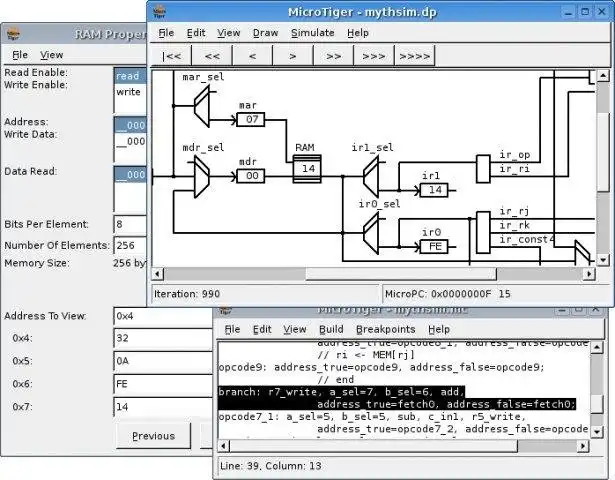615x480 pixels.
Task: Select the mar register box showing 07
Action: tap(251, 120)
